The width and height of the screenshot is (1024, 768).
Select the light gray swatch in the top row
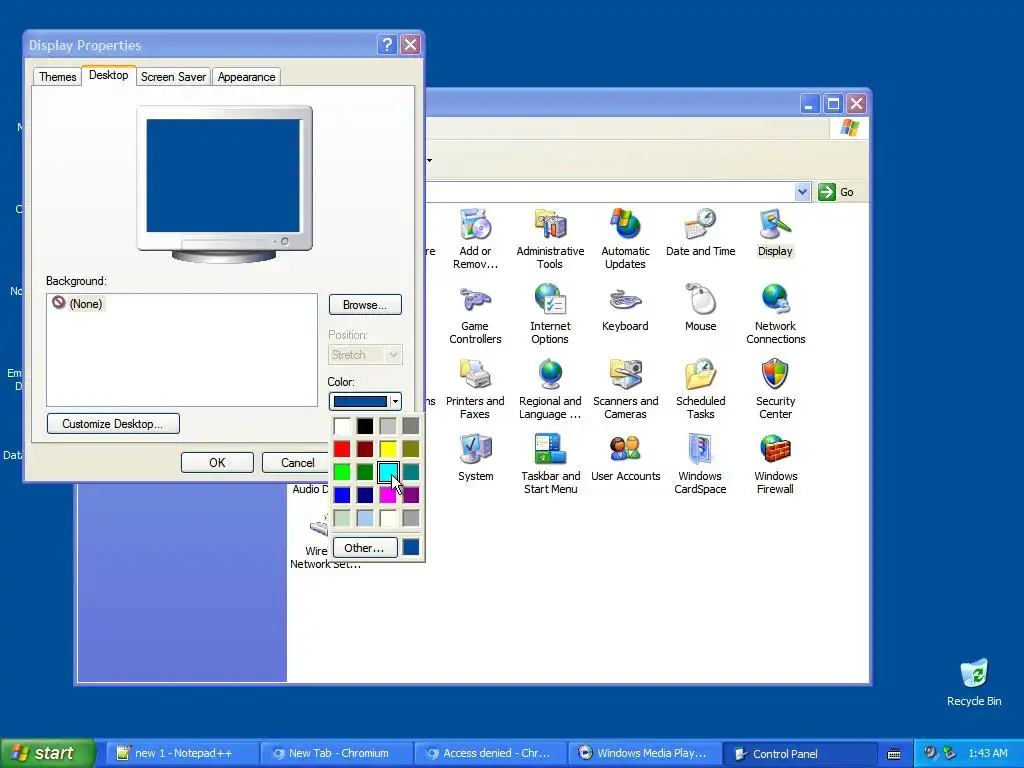(x=388, y=426)
